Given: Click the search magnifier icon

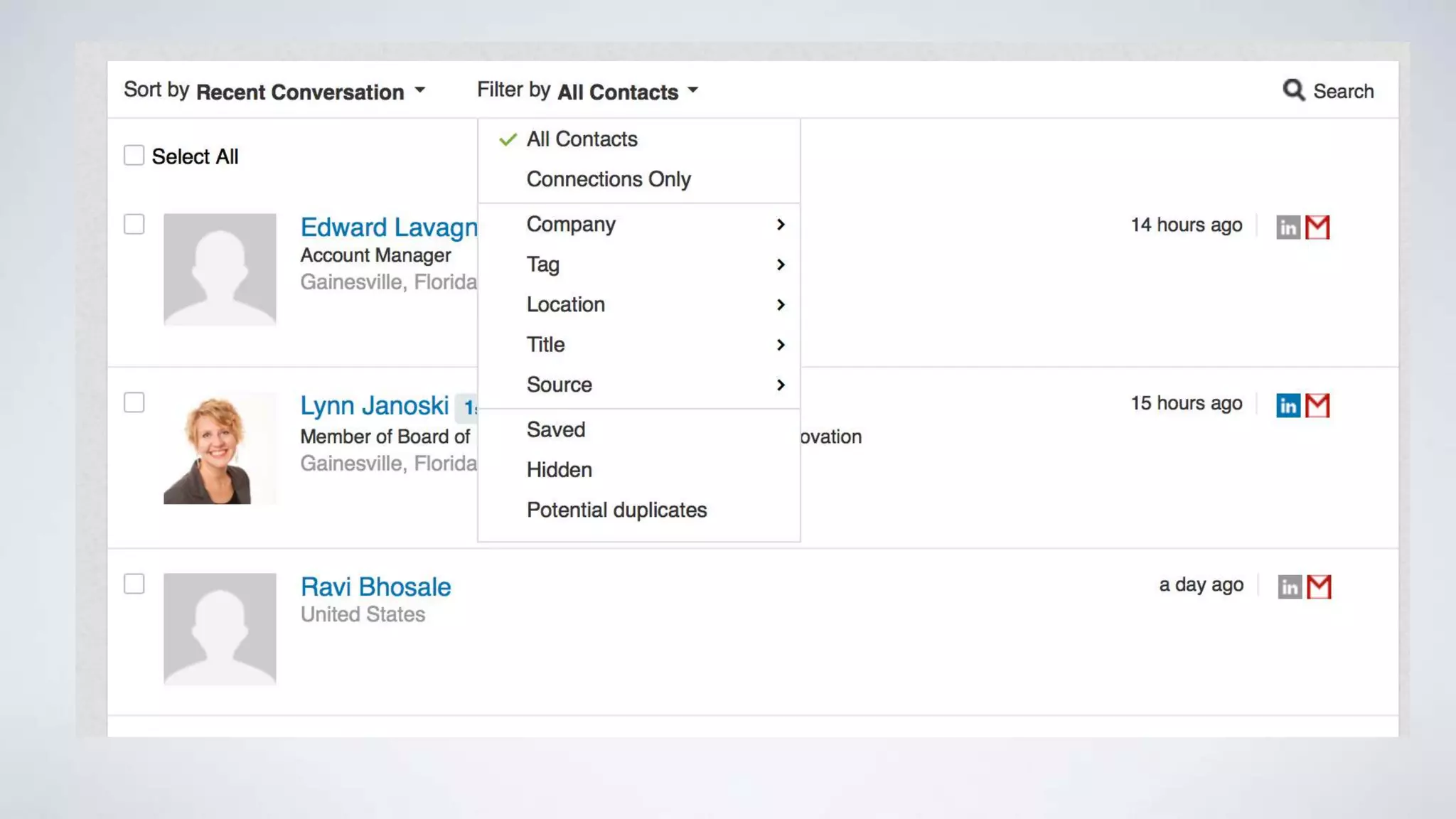Looking at the screenshot, I should (x=1293, y=90).
